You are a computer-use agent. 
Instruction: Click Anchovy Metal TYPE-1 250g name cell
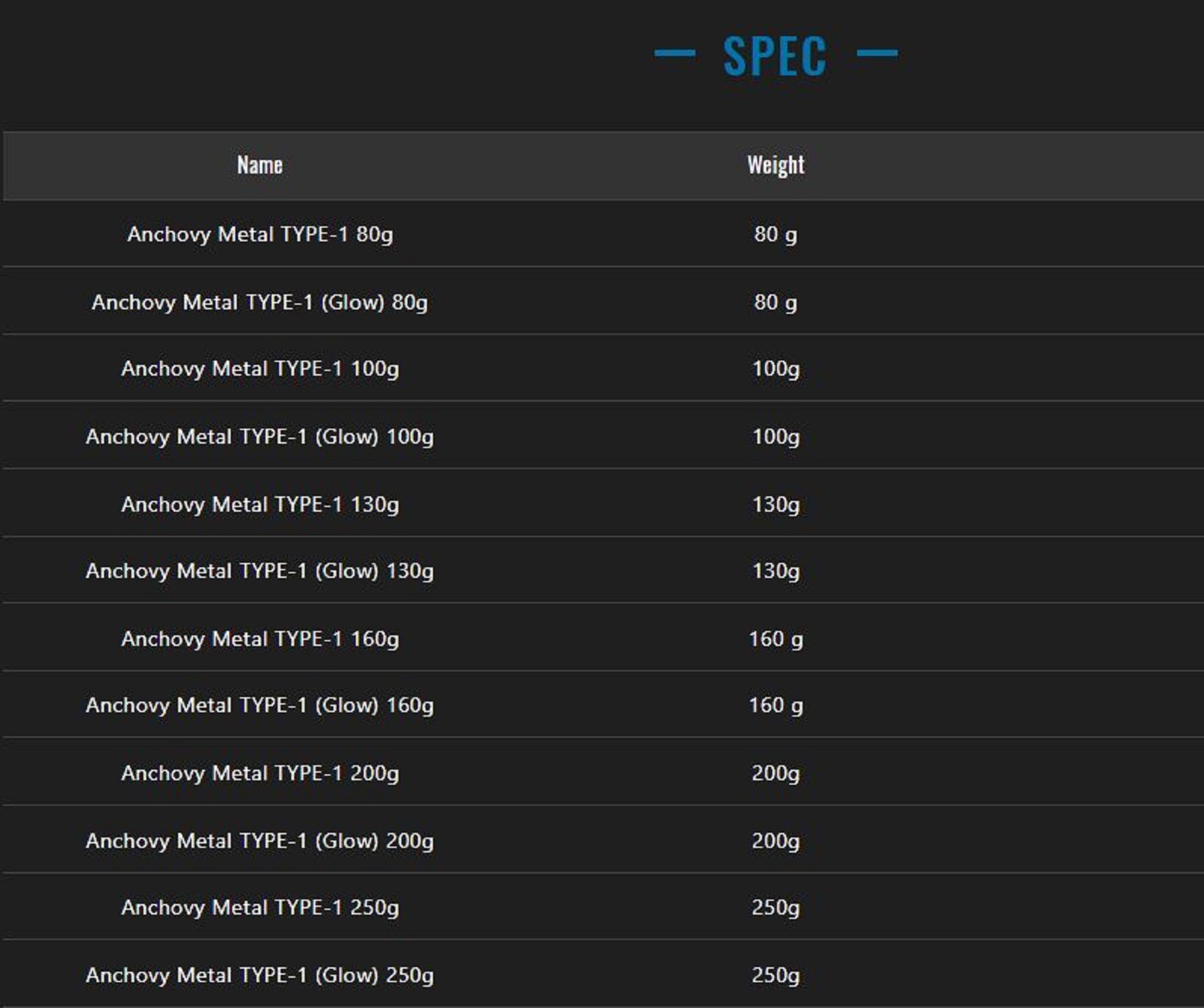(x=259, y=907)
